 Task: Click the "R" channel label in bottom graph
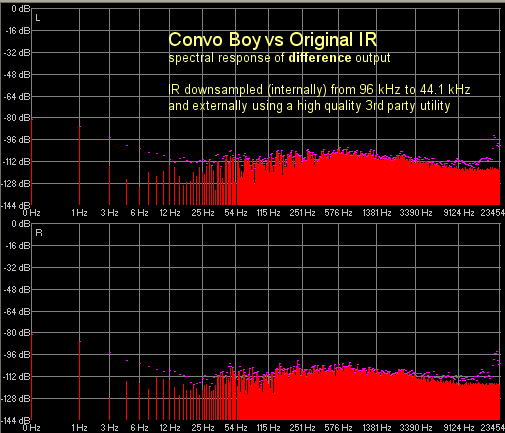[x=39, y=233]
